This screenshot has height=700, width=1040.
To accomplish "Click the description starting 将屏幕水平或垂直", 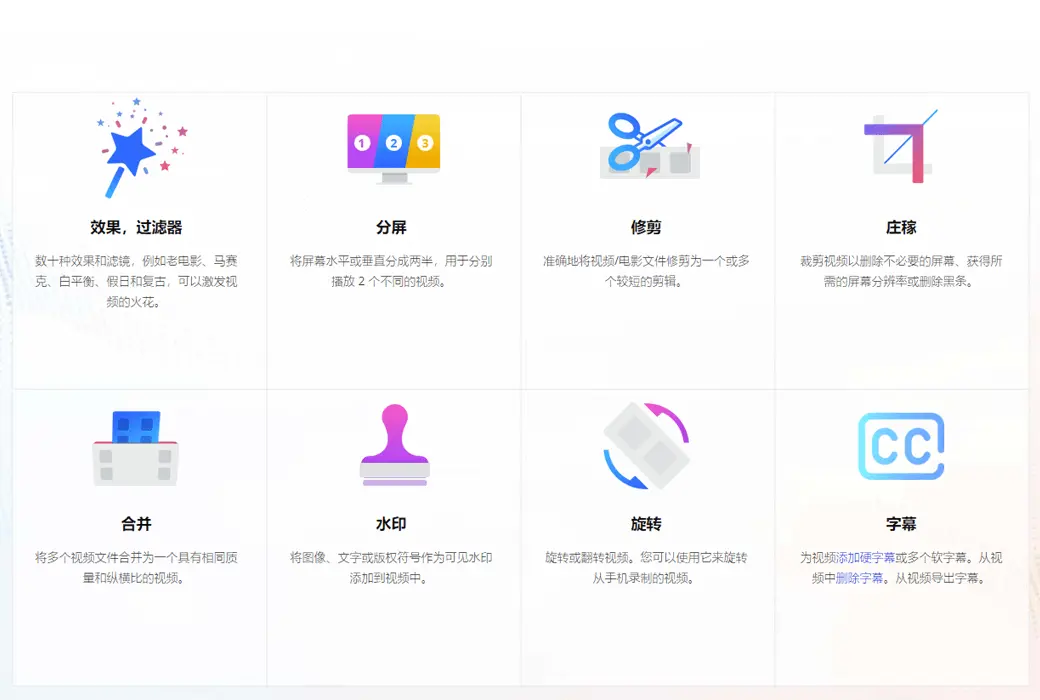I will (391, 271).
